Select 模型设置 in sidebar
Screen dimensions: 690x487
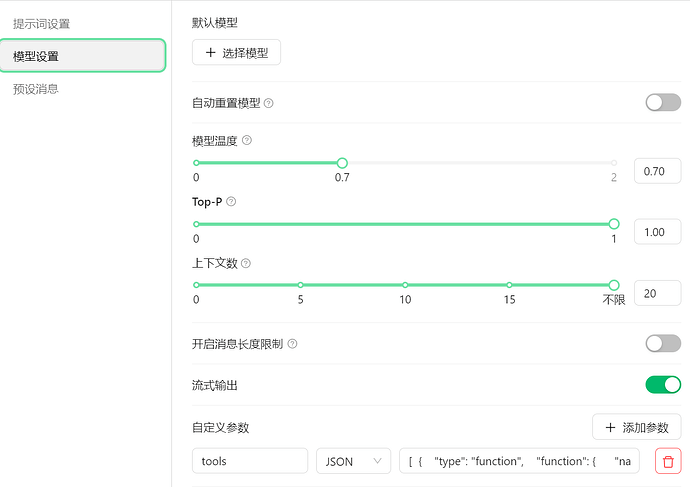[x=82, y=56]
